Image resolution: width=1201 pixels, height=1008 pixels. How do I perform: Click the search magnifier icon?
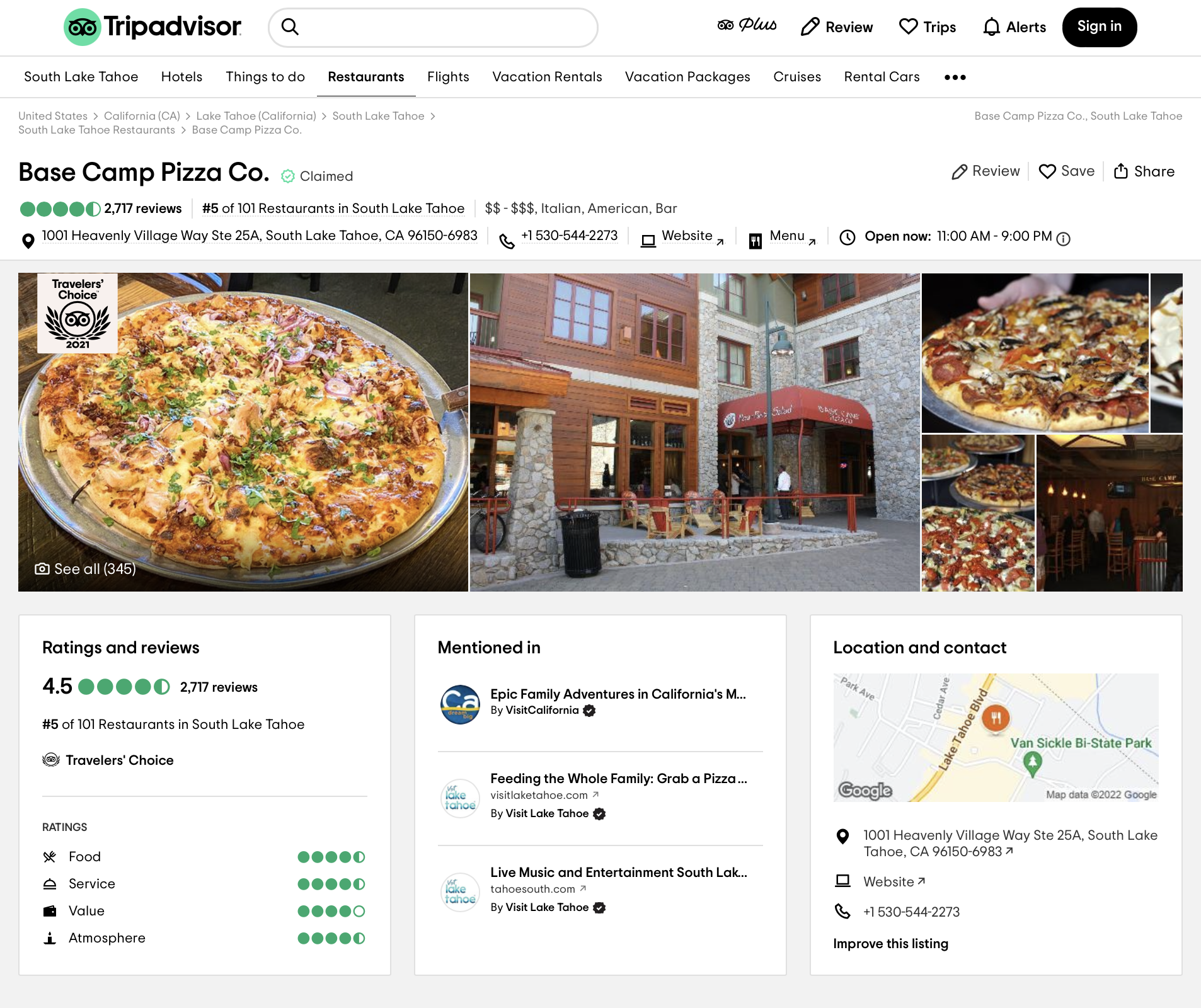pos(290,27)
